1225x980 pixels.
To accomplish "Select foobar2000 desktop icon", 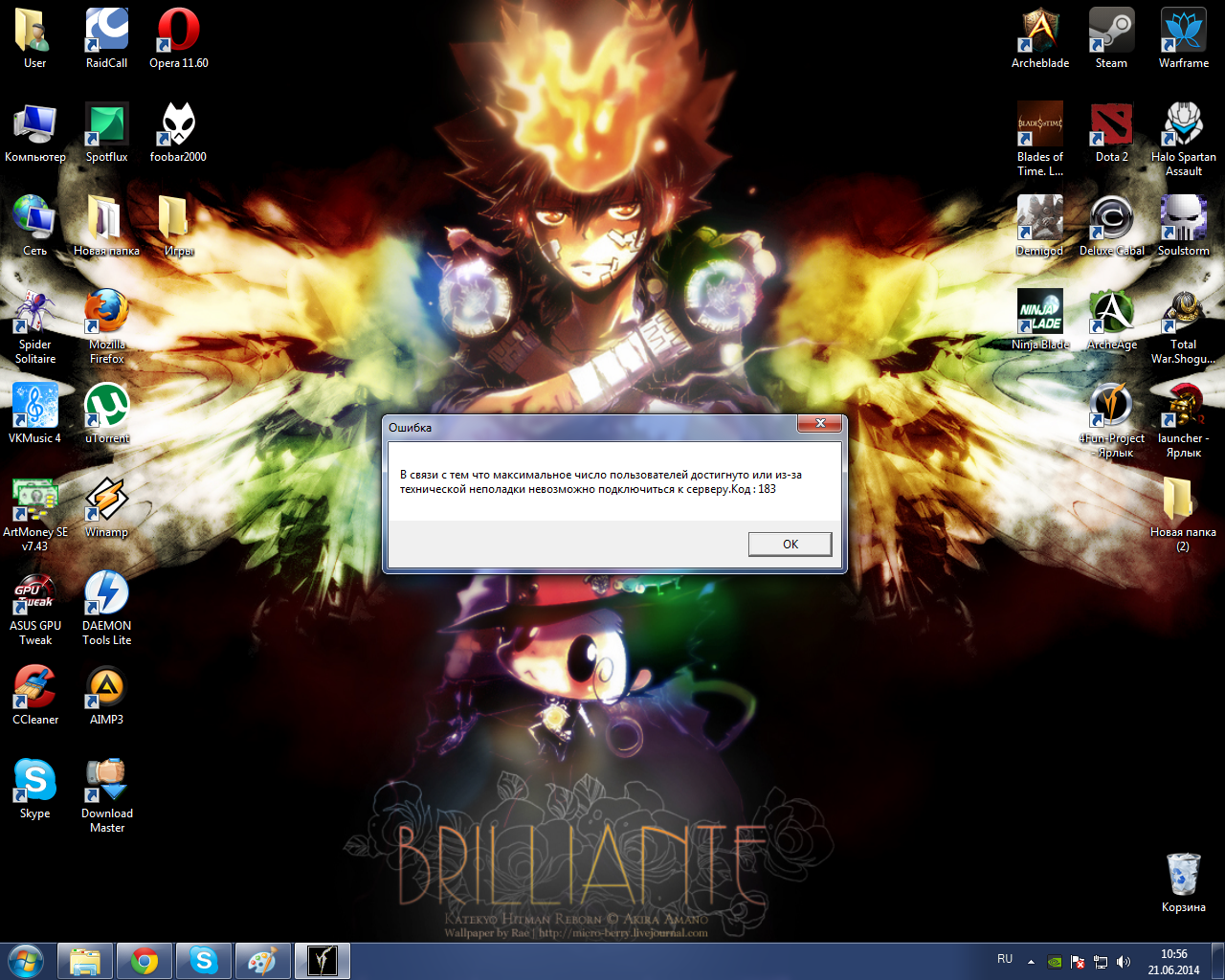I will (x=178, y=133).
